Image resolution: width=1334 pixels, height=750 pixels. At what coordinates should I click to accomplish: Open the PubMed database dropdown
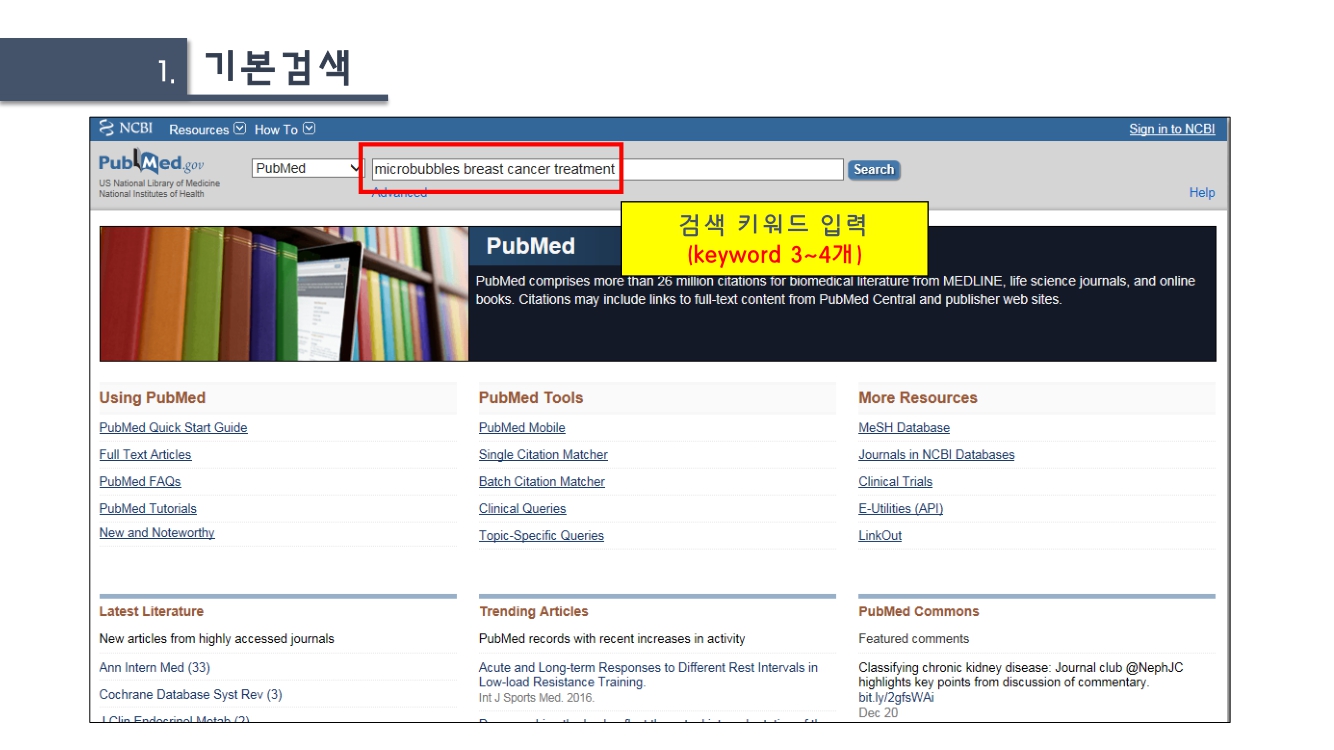tap(307, 168)
